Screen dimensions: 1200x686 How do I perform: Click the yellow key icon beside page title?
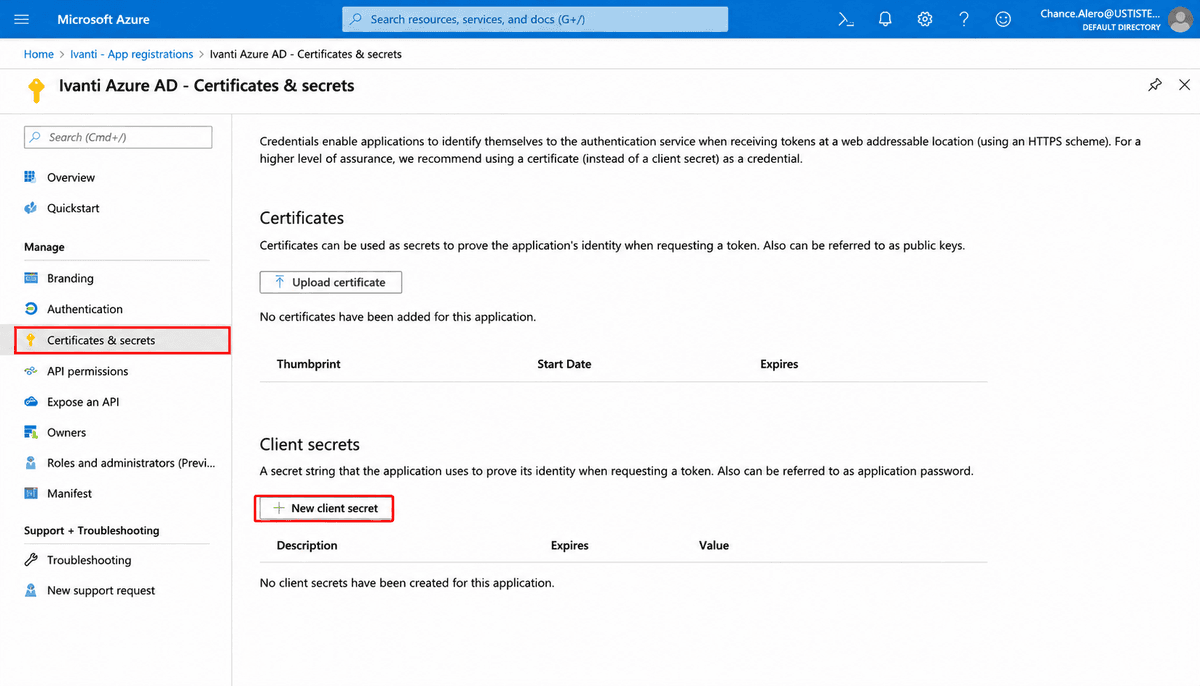[36, 91]
